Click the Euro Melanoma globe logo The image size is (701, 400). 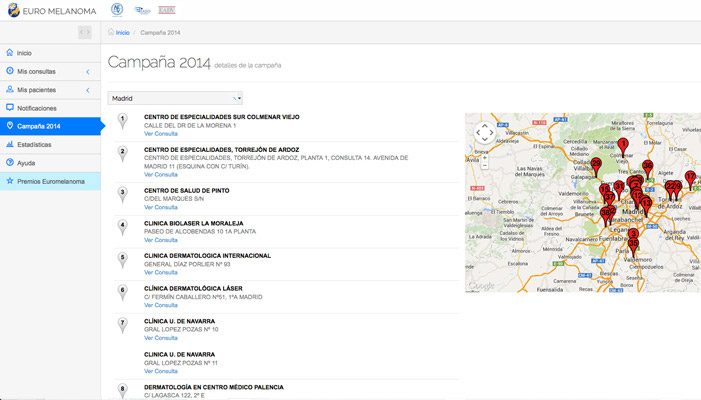point(14,10)
